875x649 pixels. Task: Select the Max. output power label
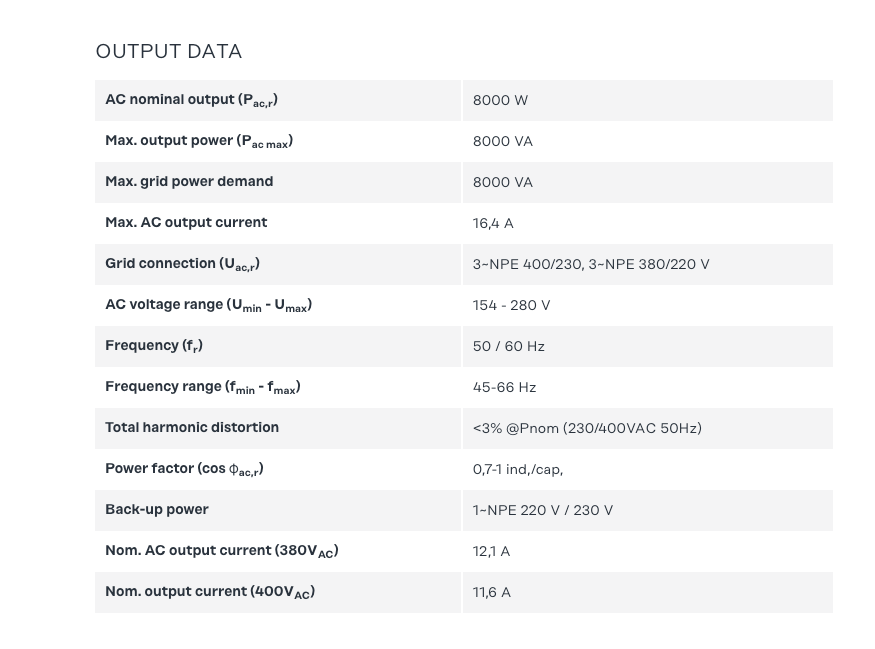coord(199,141)
